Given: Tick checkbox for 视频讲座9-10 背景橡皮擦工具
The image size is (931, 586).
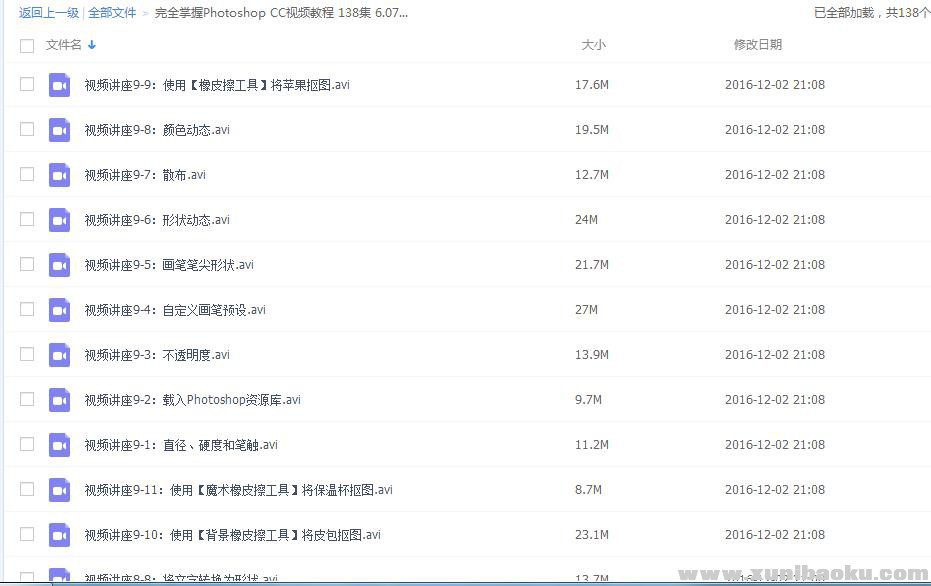Looking at the screenshot, I should [x=27, y=534].
